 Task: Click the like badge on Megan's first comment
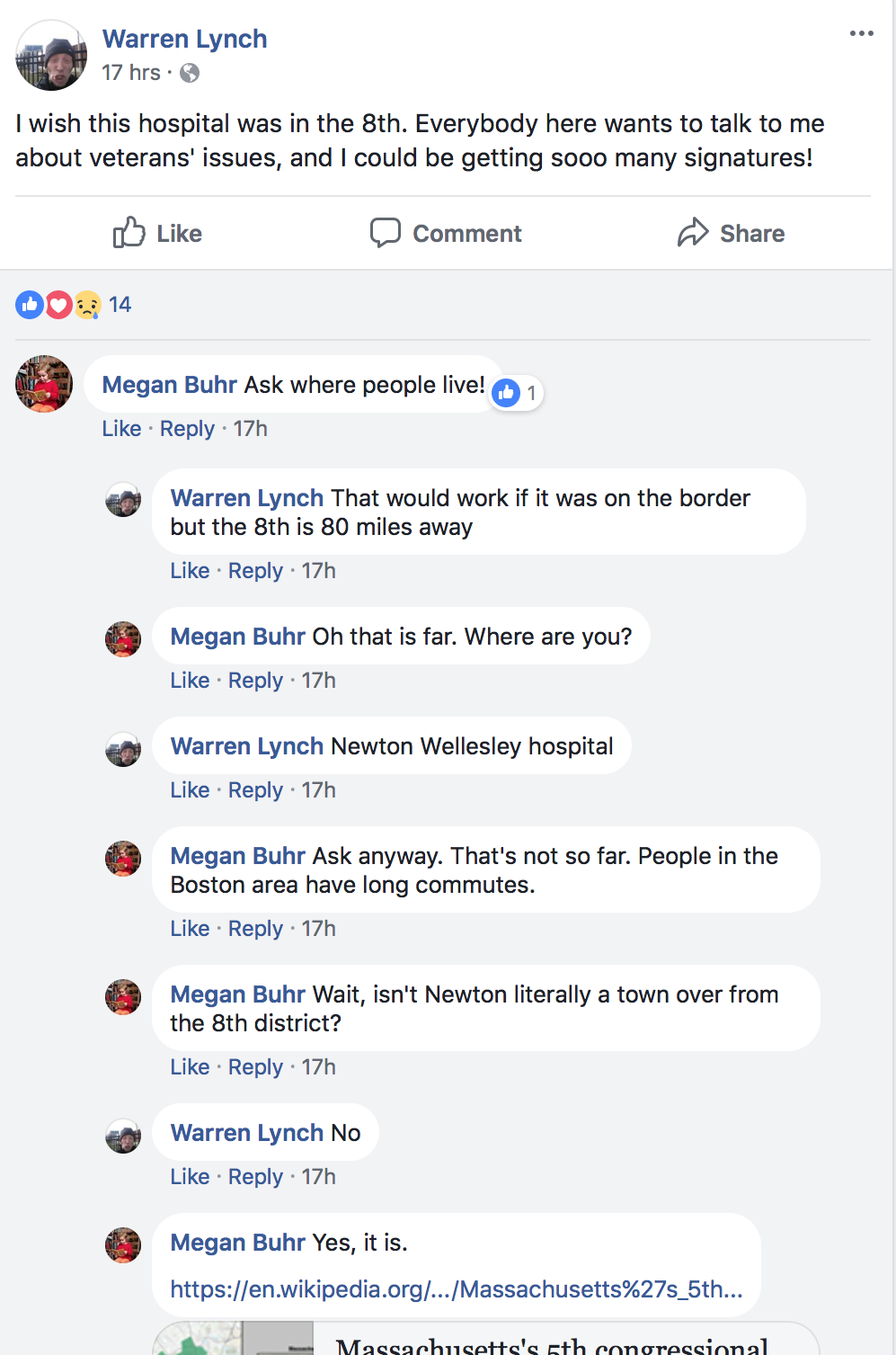coord(516,393)
